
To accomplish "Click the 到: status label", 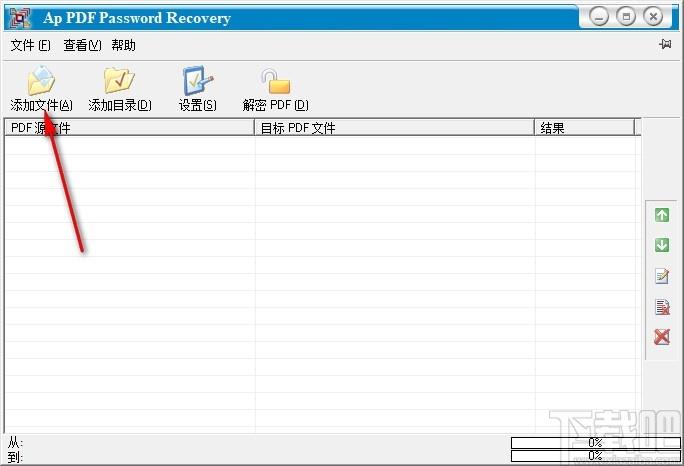I will tap(15, 457).
